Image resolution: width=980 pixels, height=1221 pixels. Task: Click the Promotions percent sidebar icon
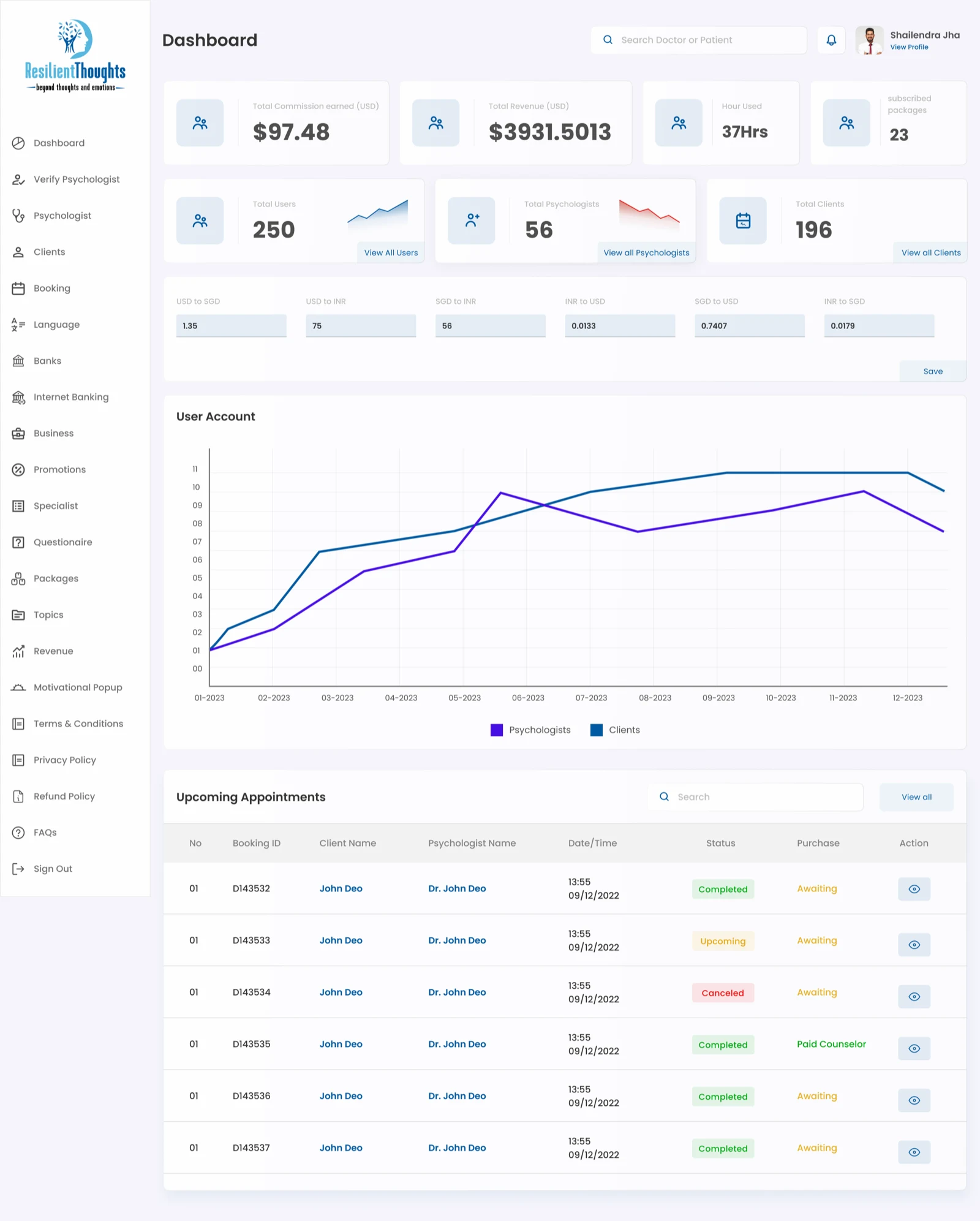coord(18,470)
